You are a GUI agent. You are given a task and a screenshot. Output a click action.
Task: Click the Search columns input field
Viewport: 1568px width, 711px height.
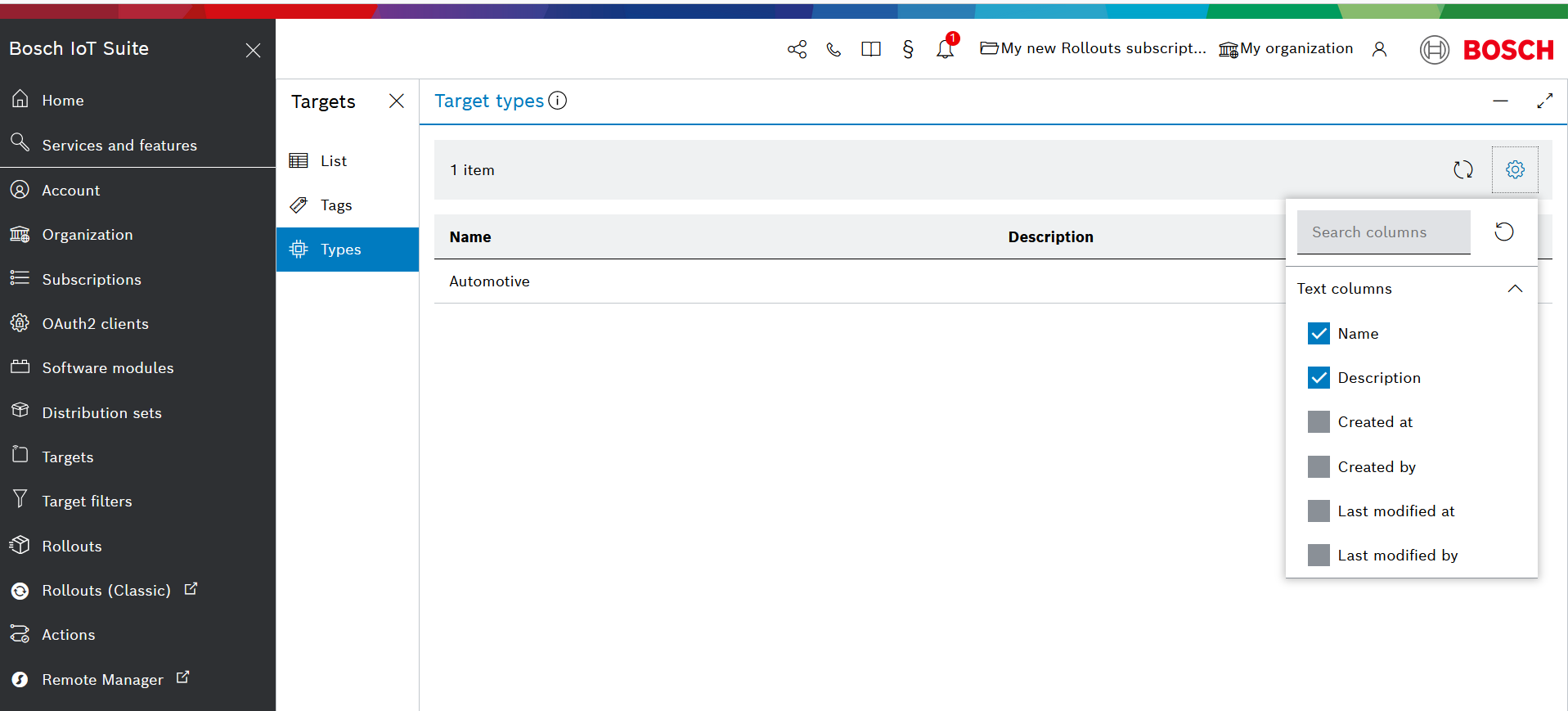coord(1383,232)
